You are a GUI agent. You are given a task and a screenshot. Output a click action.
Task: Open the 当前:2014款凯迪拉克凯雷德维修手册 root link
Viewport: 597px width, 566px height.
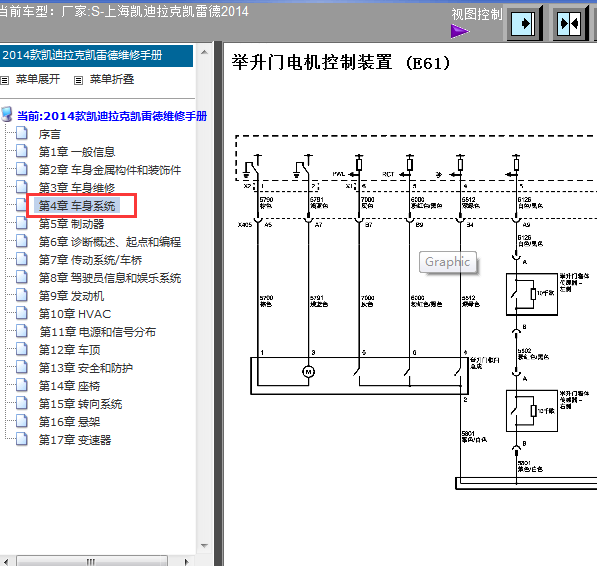[112, 116]
